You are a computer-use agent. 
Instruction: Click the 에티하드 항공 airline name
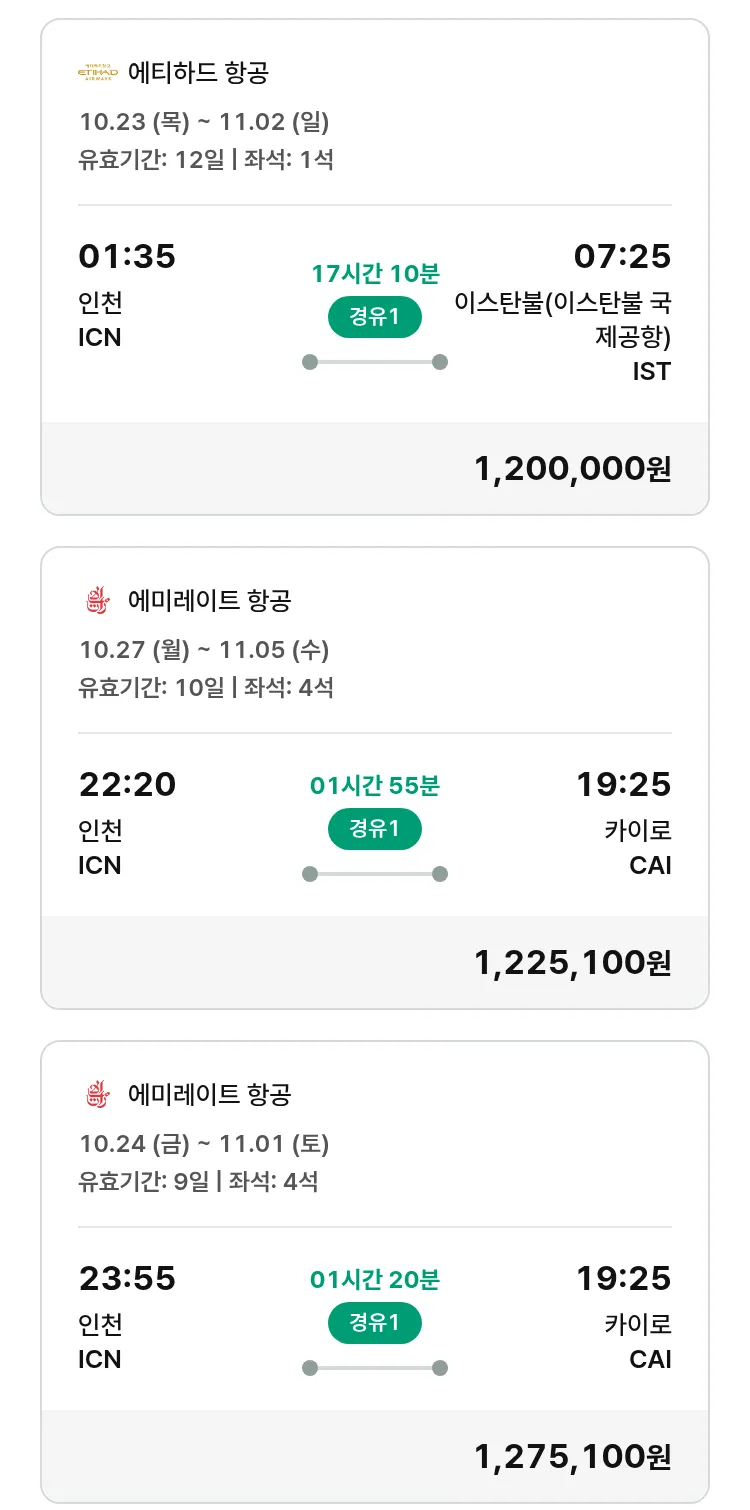(198, 72)
